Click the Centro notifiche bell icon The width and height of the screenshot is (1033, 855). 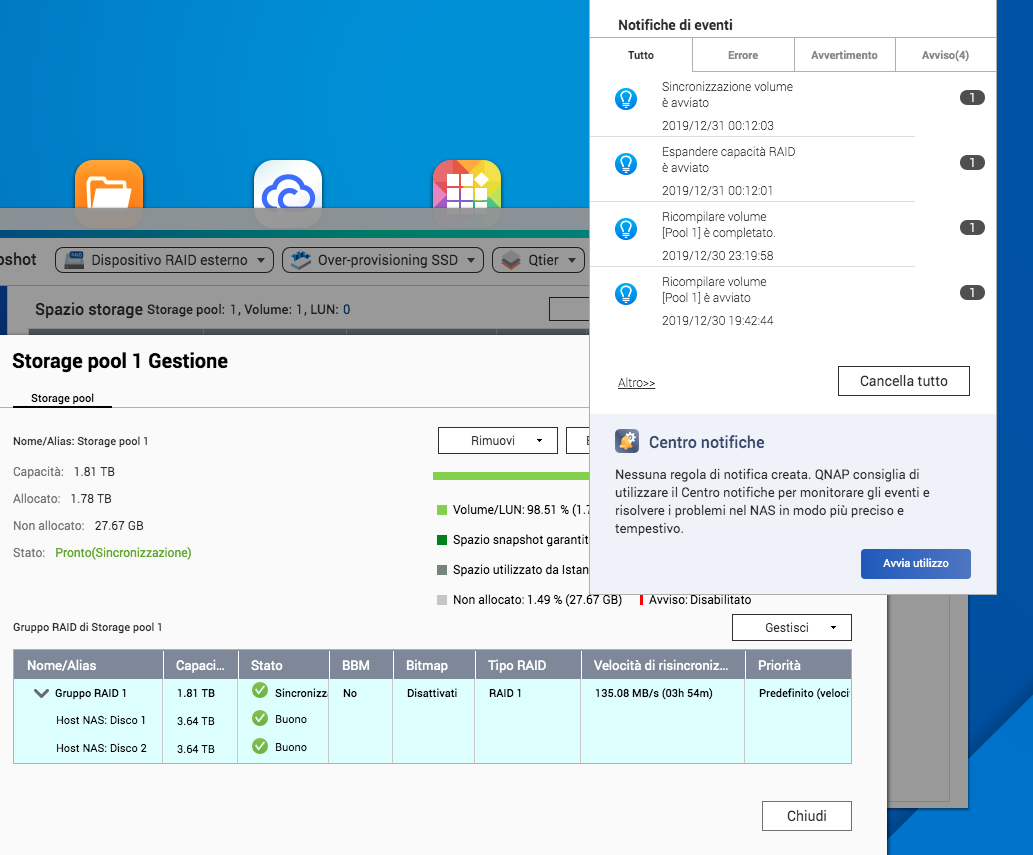[x=627, y=442]
